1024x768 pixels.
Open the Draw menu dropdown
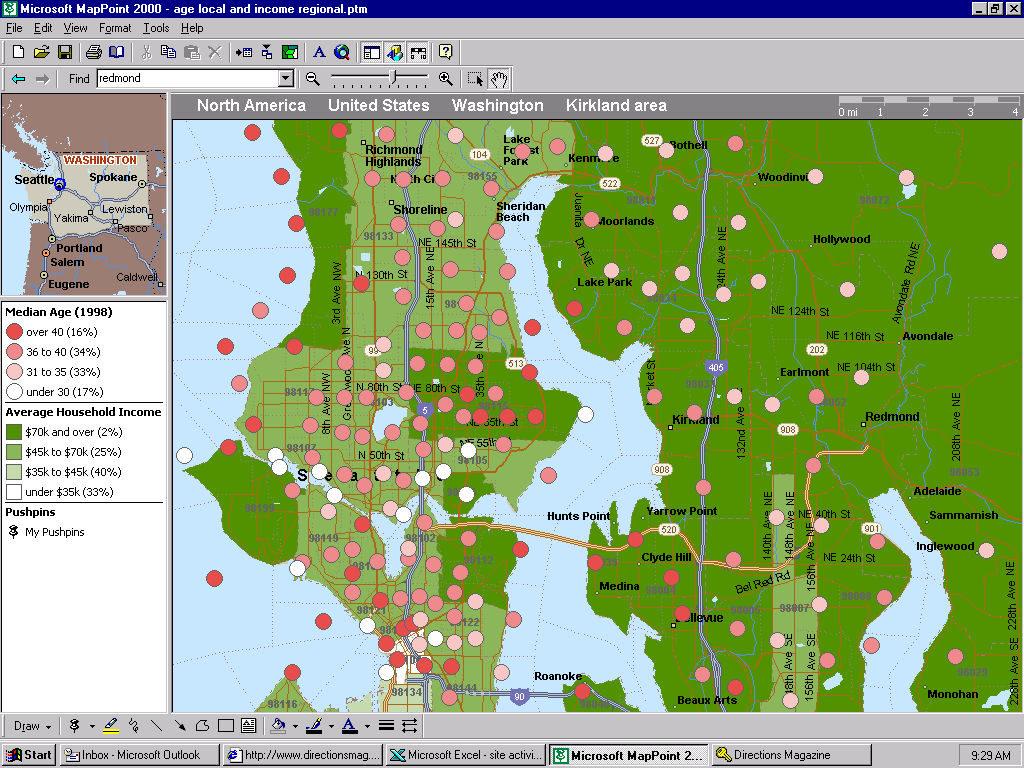32,726
